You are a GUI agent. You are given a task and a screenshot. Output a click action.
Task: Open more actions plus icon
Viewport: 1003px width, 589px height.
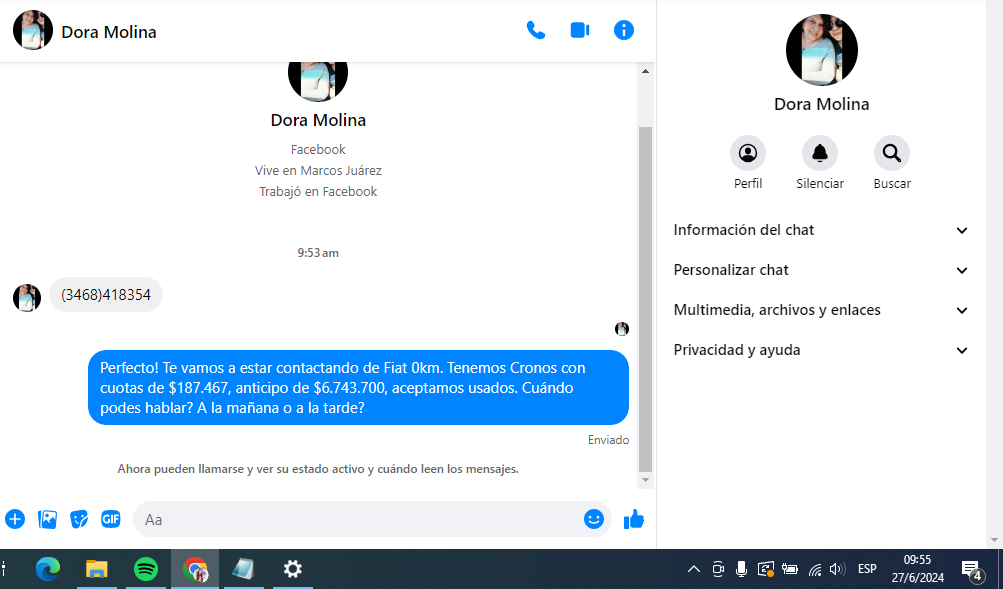(15, 519)
